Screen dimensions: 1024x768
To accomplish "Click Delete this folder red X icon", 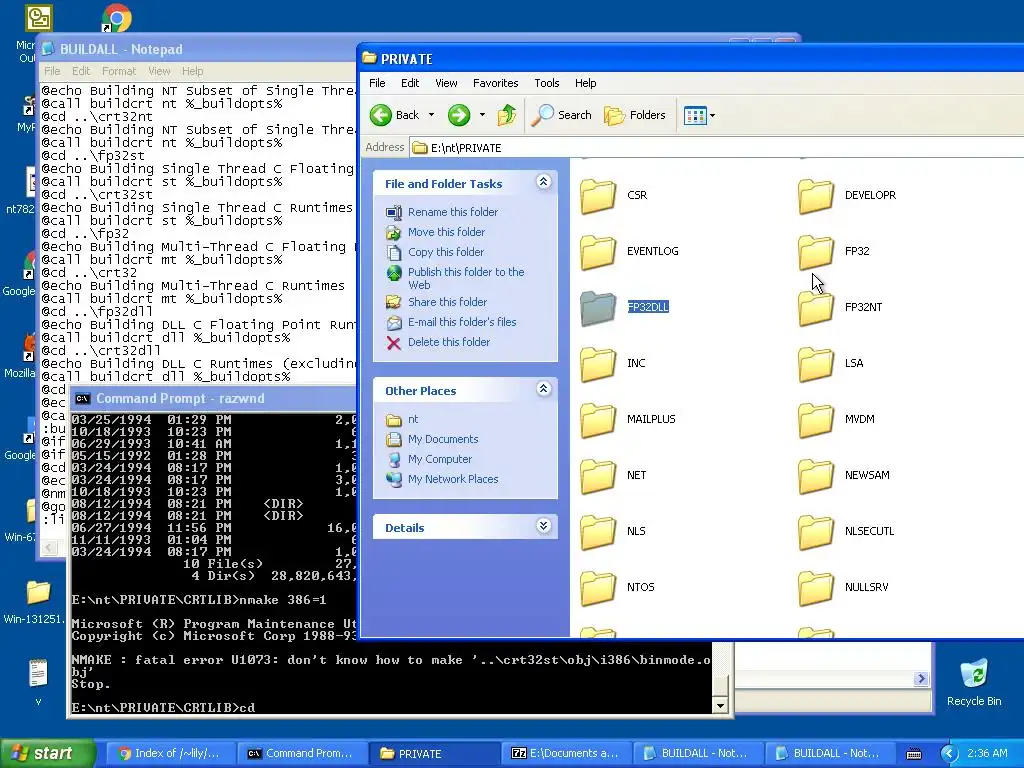I will (x=393, y=342).
